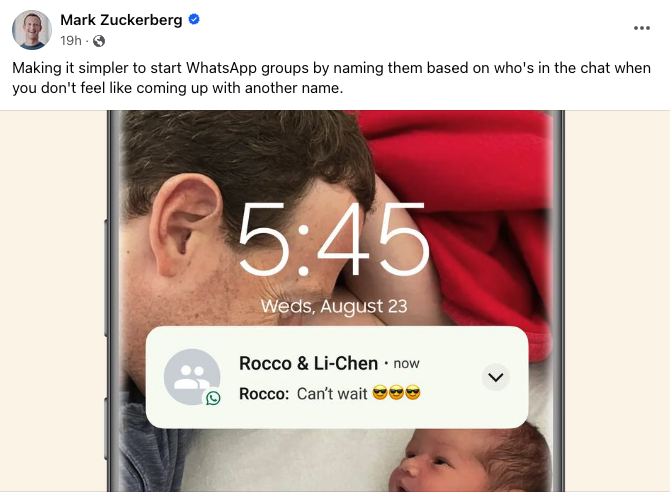Click the notification 'now' time label
This screenshot has height=496, width=670.
pyautogui.click(x=406, y=364)
